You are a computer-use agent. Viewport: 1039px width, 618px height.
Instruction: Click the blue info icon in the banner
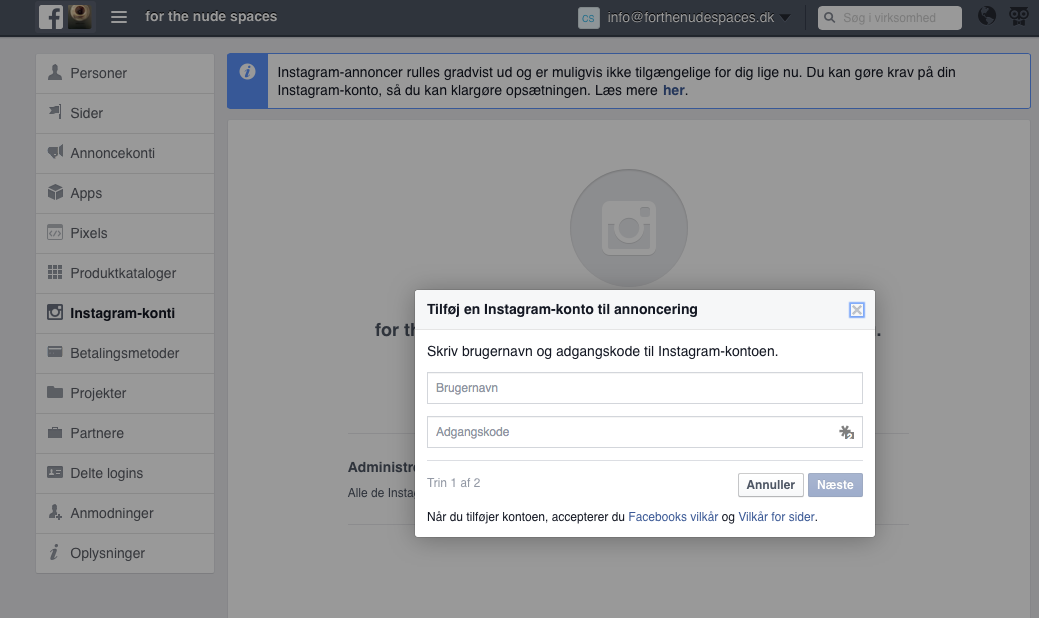247,72
